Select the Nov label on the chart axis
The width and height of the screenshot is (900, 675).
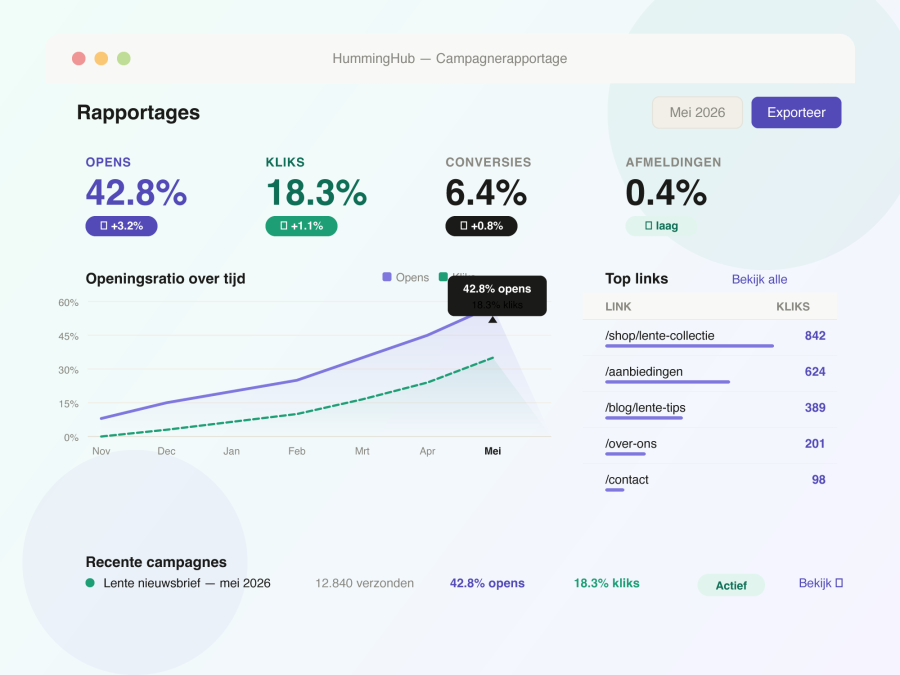pos(101,451)
